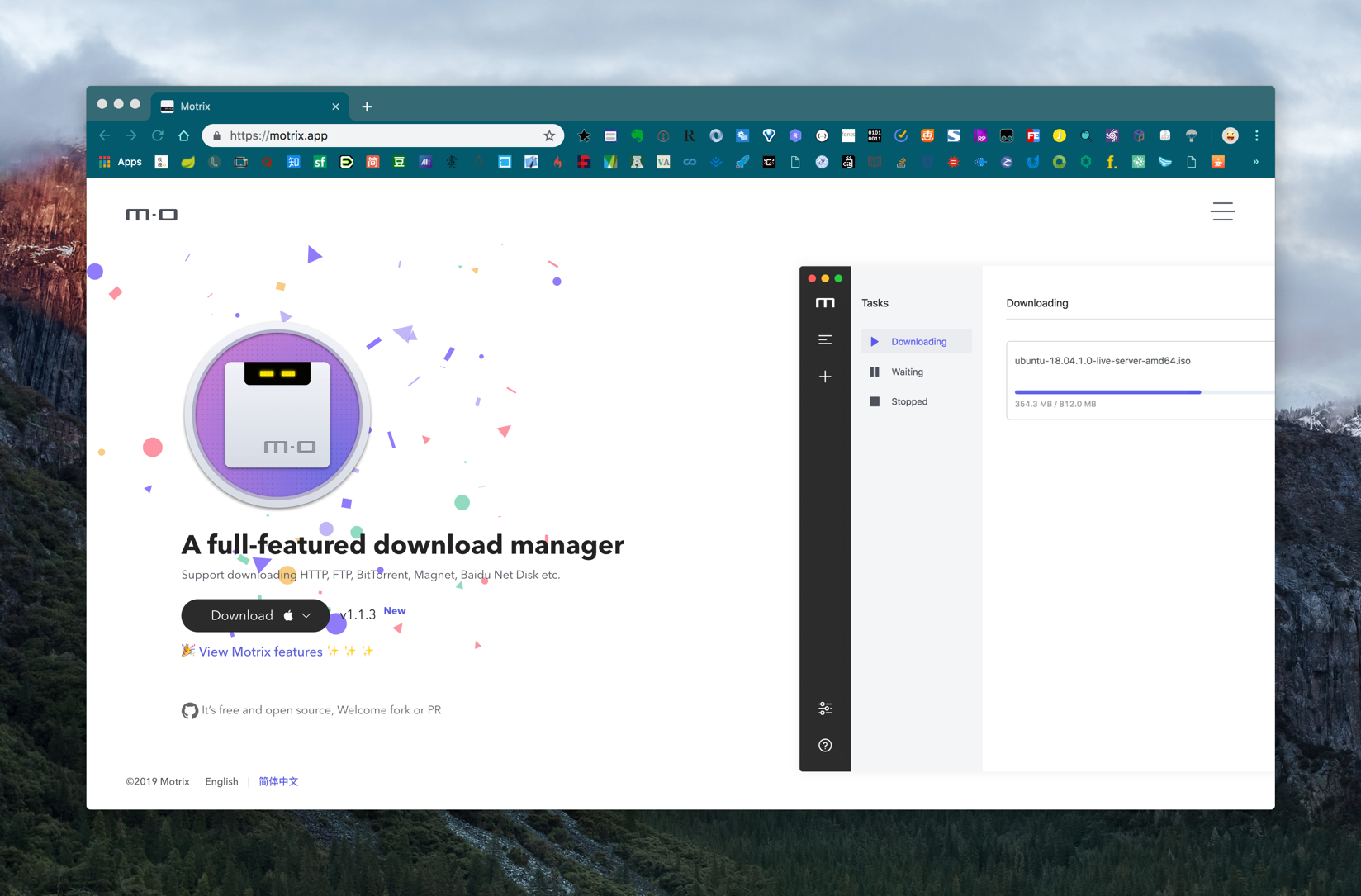Image resolution: width=1361 pixels, height=896 pixels.
Task: Expand hidden bookmarks overflow chevron
Action: pyautogui.click(x=1254, y=162)
